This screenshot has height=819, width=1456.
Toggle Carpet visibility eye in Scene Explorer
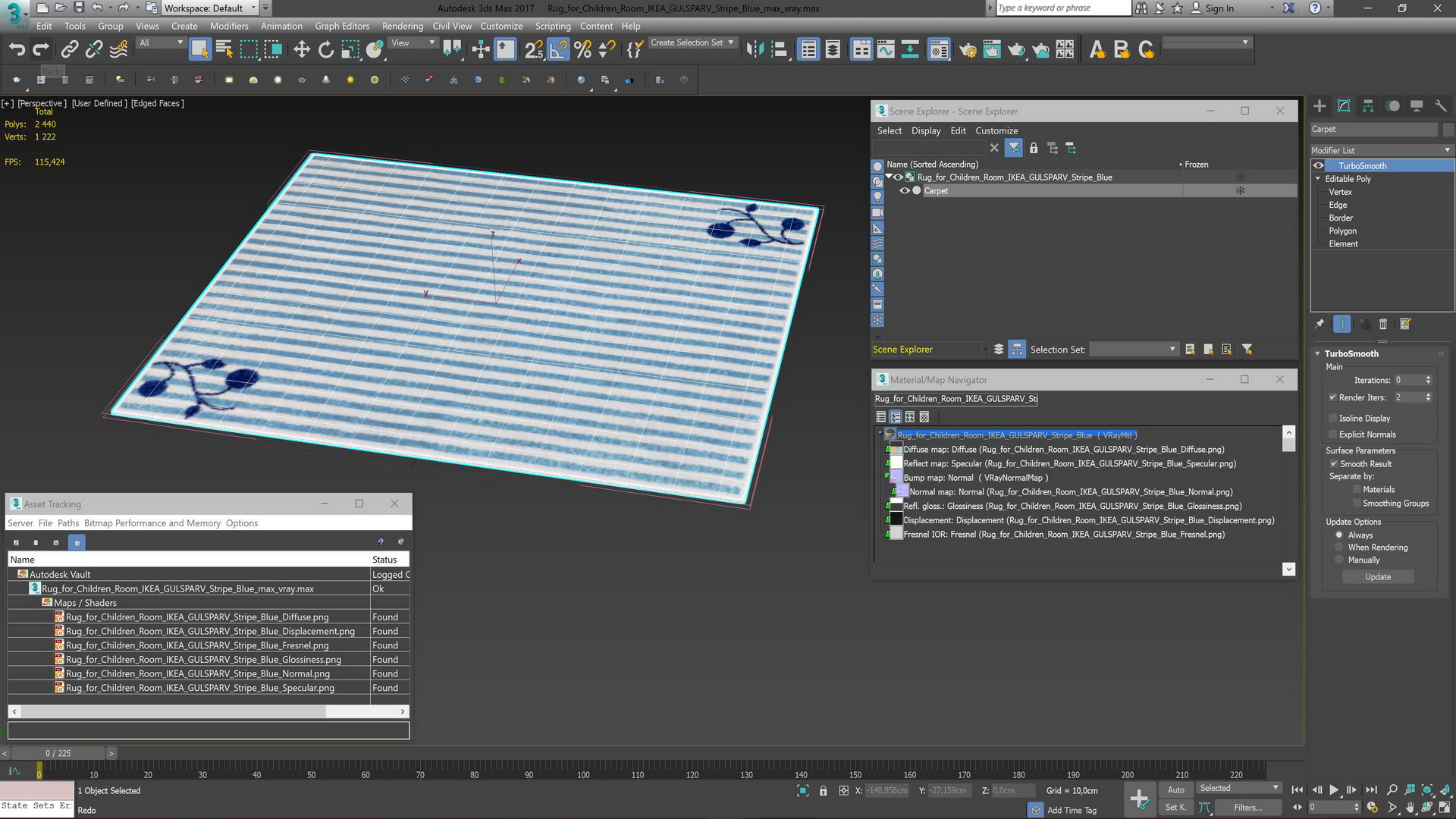coord(904,191)
